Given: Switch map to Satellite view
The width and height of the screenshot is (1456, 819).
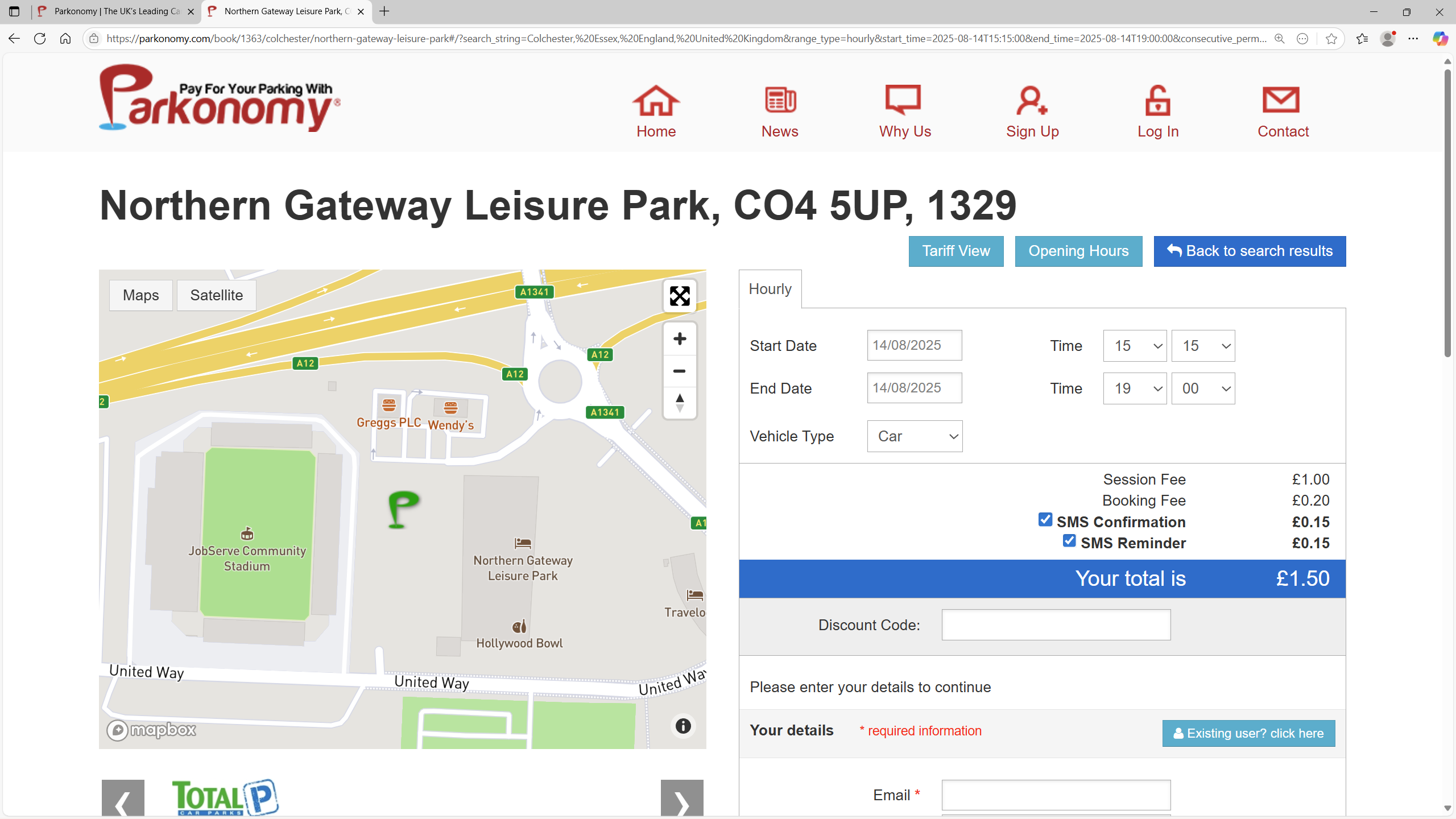Looking at the screenshot, I should (x=216, y=295).
